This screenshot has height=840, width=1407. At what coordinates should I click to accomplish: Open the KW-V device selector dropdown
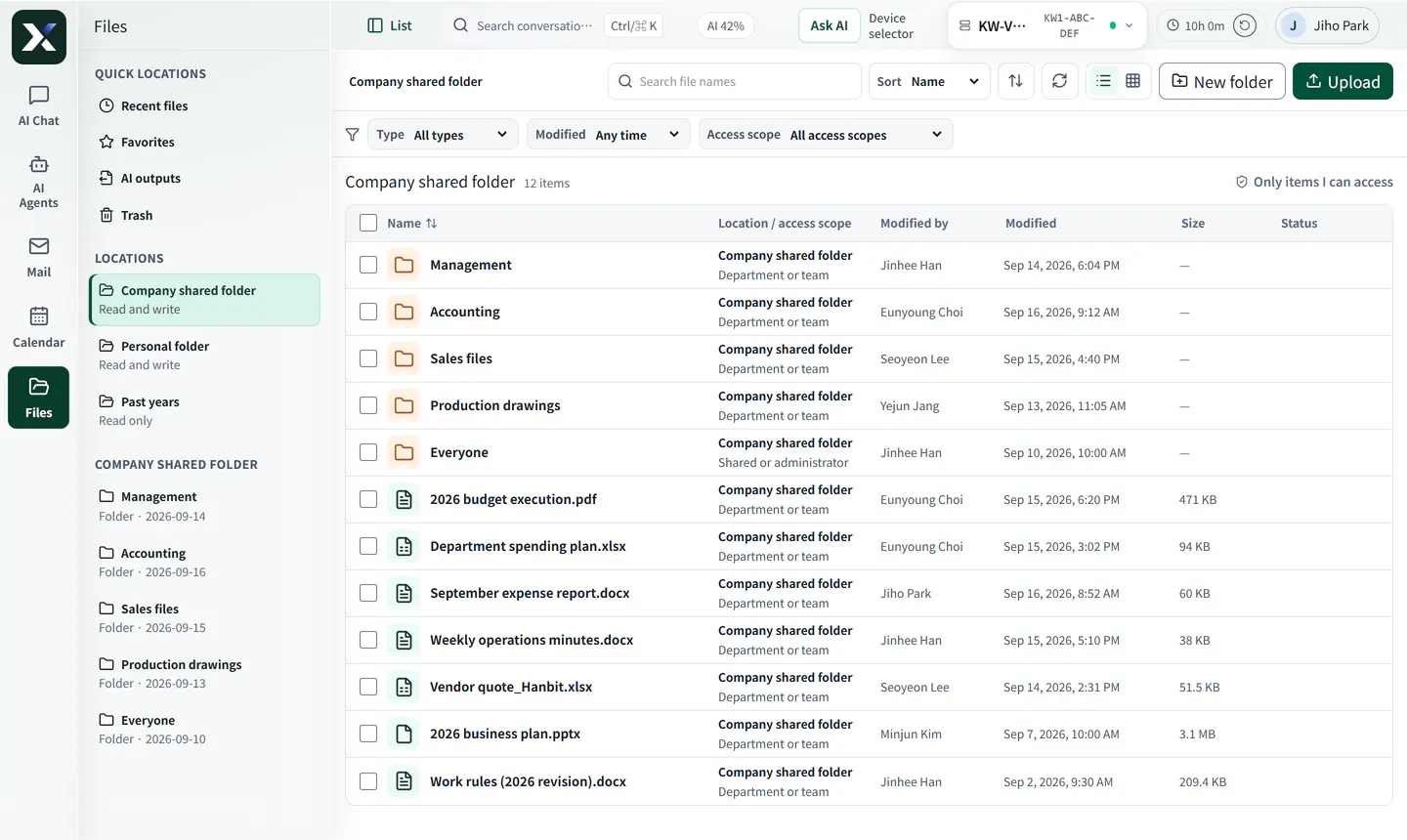[1046, 25]
